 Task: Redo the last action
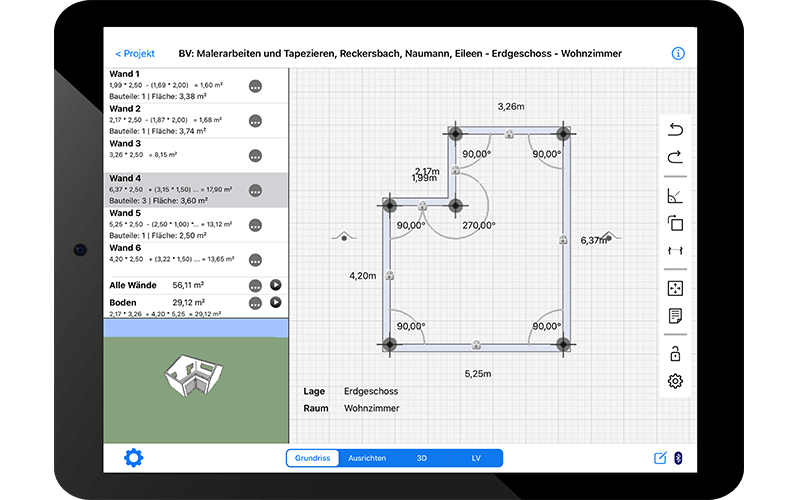click(x=675, y=157)
